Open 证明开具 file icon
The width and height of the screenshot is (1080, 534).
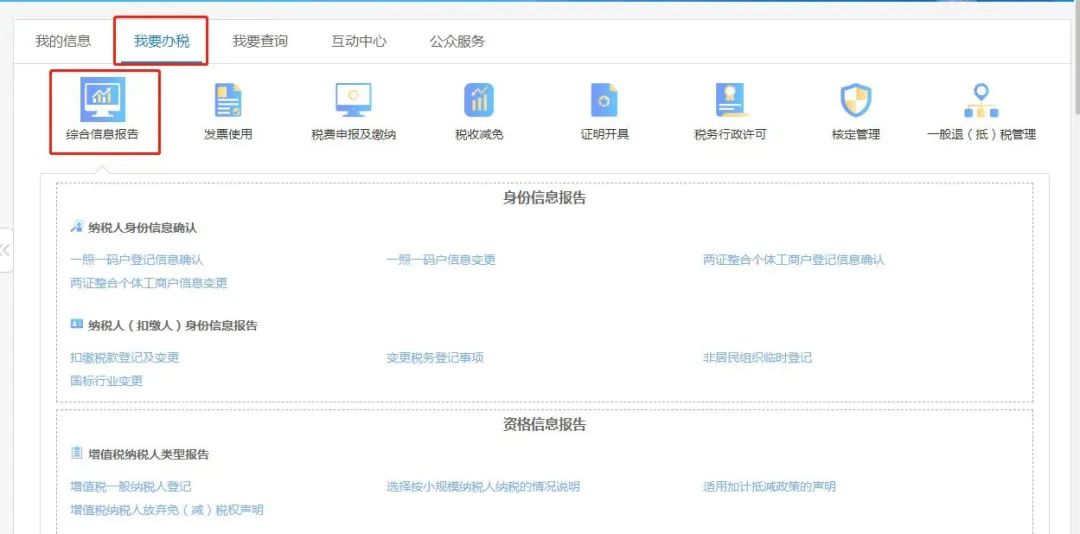coord(604,101)
